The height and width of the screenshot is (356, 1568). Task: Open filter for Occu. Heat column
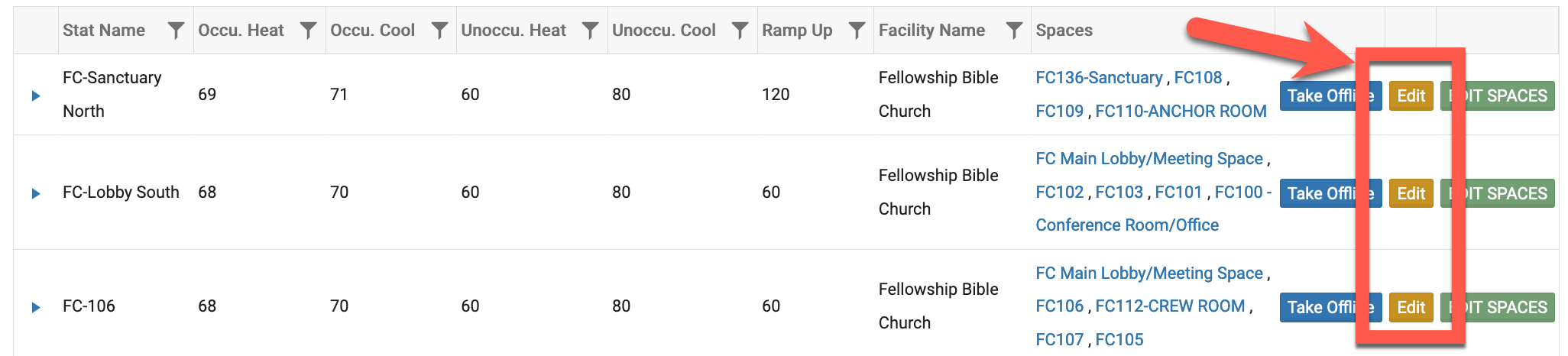tap(308, 31)
